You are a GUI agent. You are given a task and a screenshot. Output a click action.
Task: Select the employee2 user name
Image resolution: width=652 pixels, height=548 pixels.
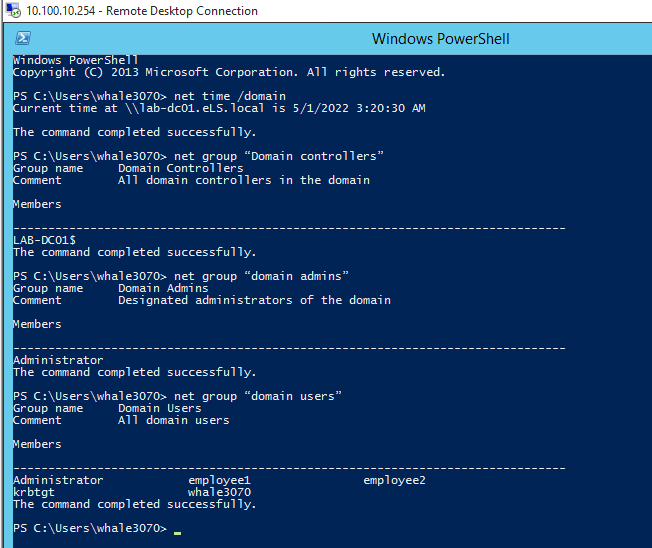[x=394, y=480]
